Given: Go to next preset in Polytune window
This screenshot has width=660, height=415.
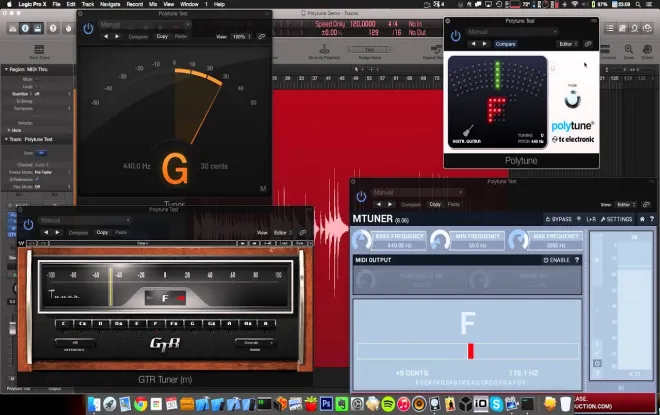Looking at the screenshot, I should click(x=484, y=44).
